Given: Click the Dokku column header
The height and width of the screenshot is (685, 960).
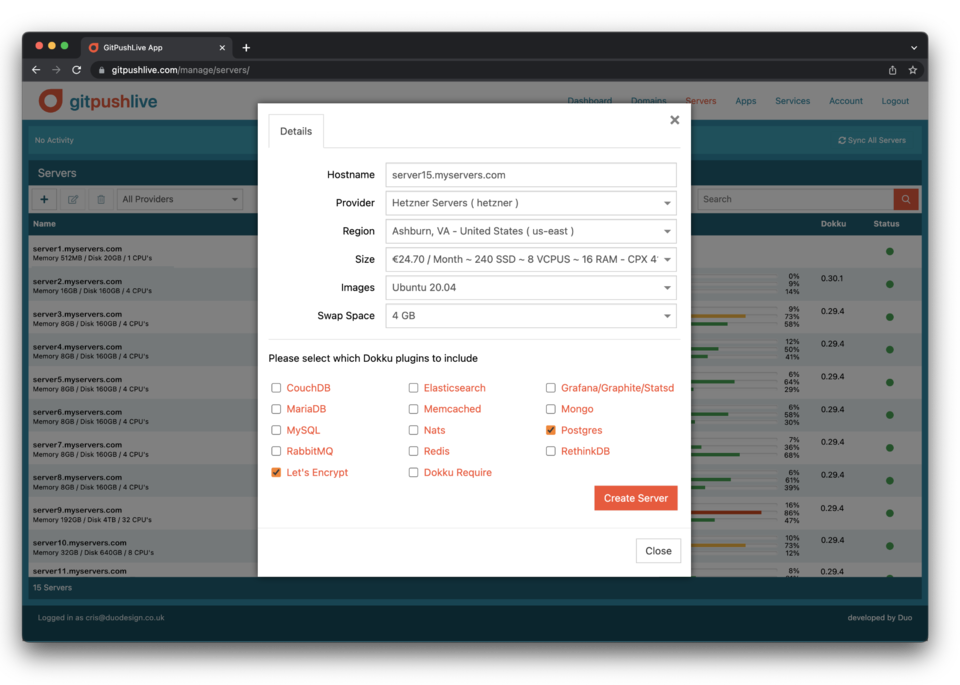Looking at the screenshot, I should 833,224.
